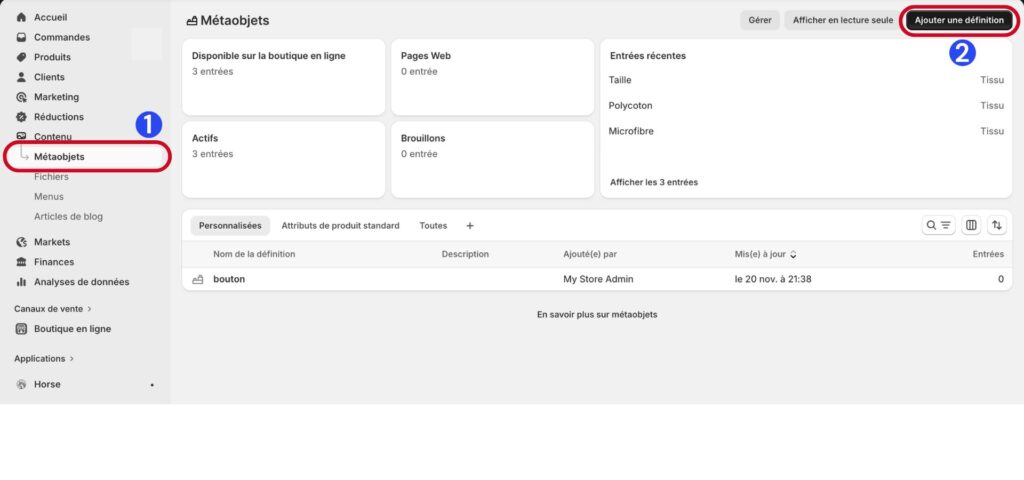The width and height of the screenshot is (1024, 480).
Task: Expand the Applications section
Action: (x=44, y=359)
